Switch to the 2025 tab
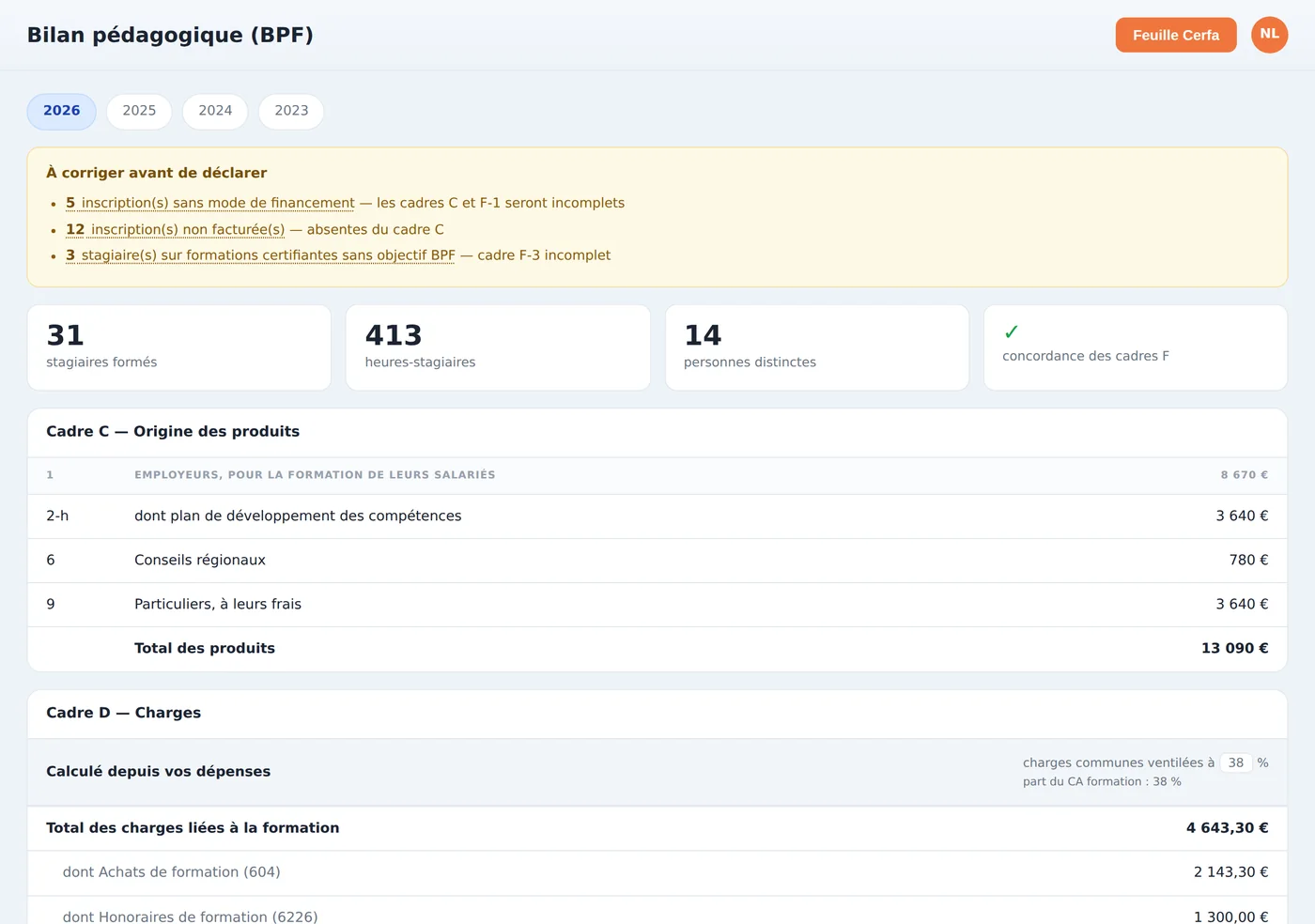 pos(139,111)
